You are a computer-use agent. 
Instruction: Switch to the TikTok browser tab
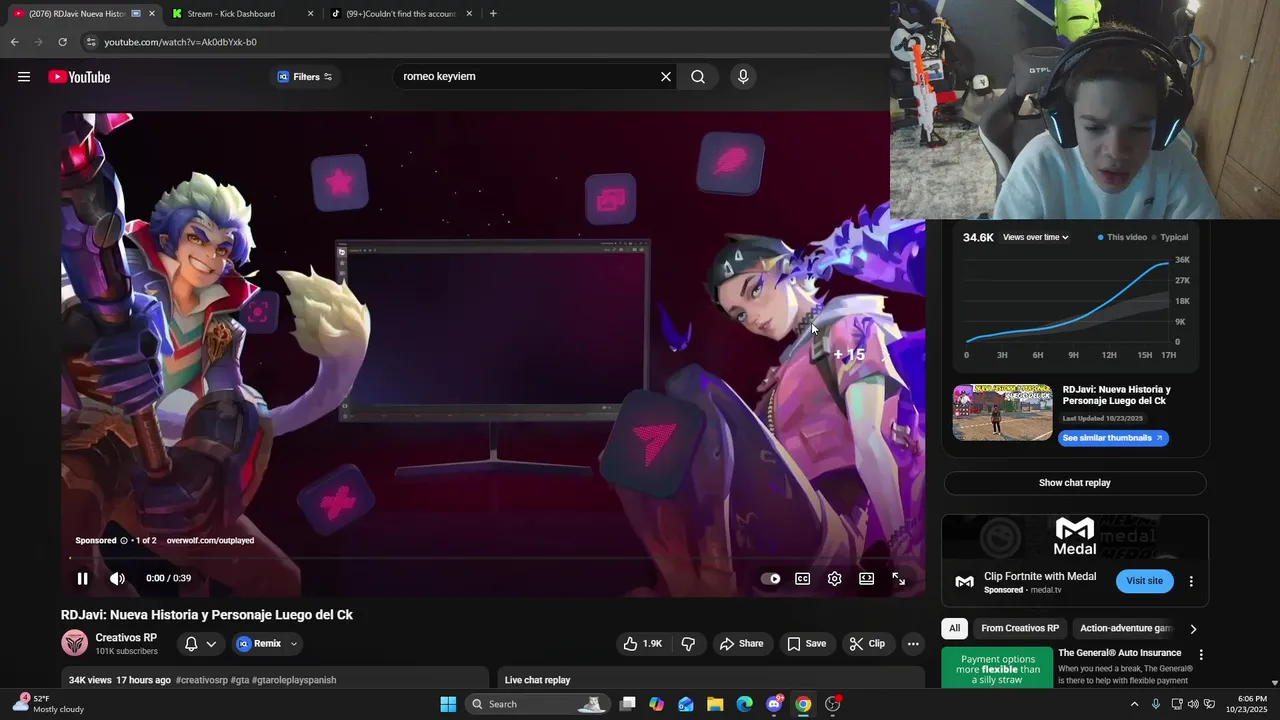(400, 14)
